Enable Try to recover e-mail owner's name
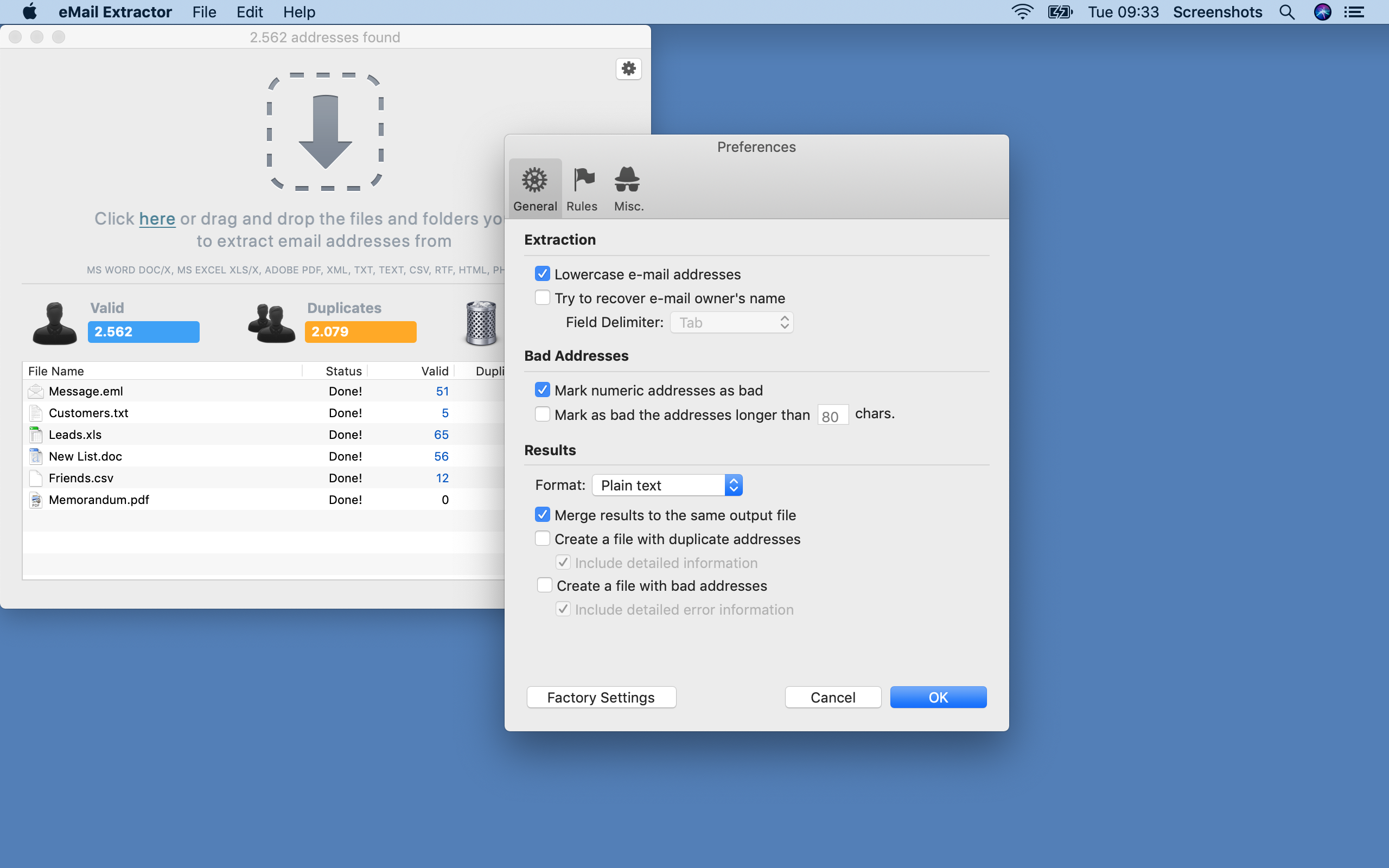The image size is (1389, 868). pos(542,297)
